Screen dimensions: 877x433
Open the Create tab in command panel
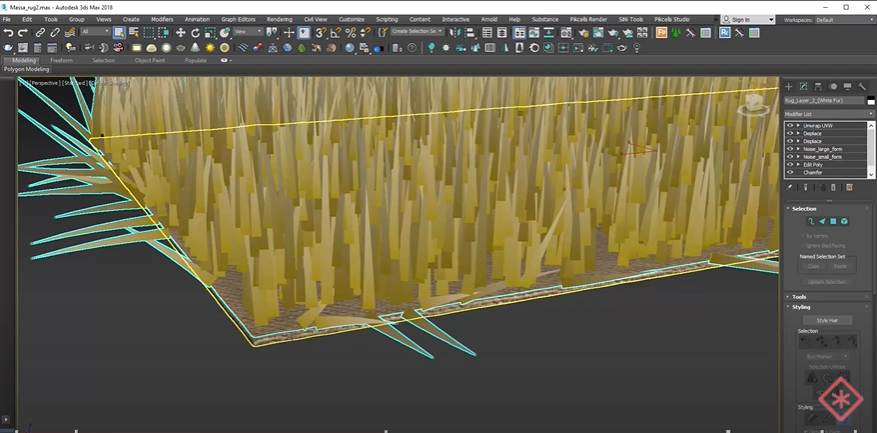pos(788,87)
